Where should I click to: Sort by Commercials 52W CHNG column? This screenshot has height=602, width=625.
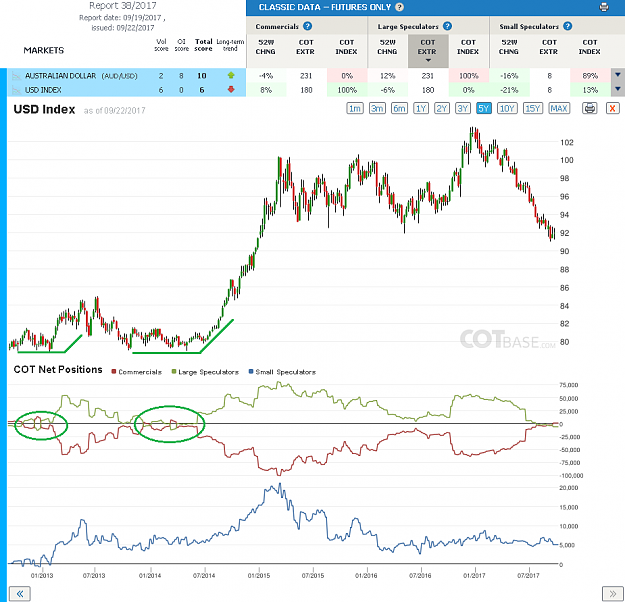pos(266,47)
